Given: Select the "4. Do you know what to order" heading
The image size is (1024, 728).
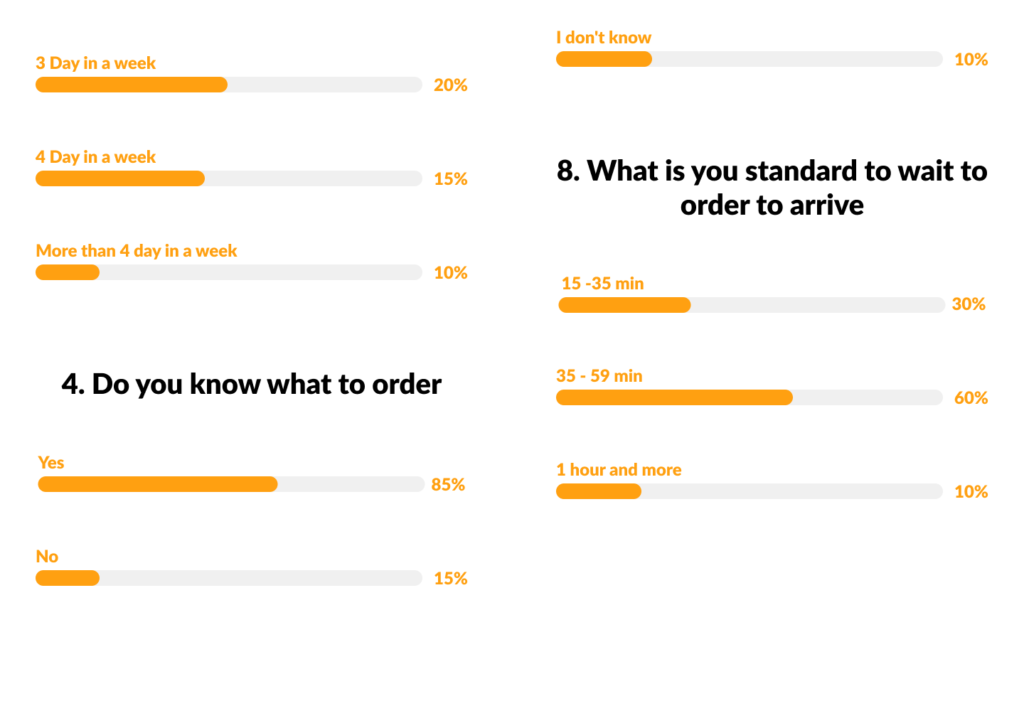Looking at the screenshot, I should tap(251, 385).
